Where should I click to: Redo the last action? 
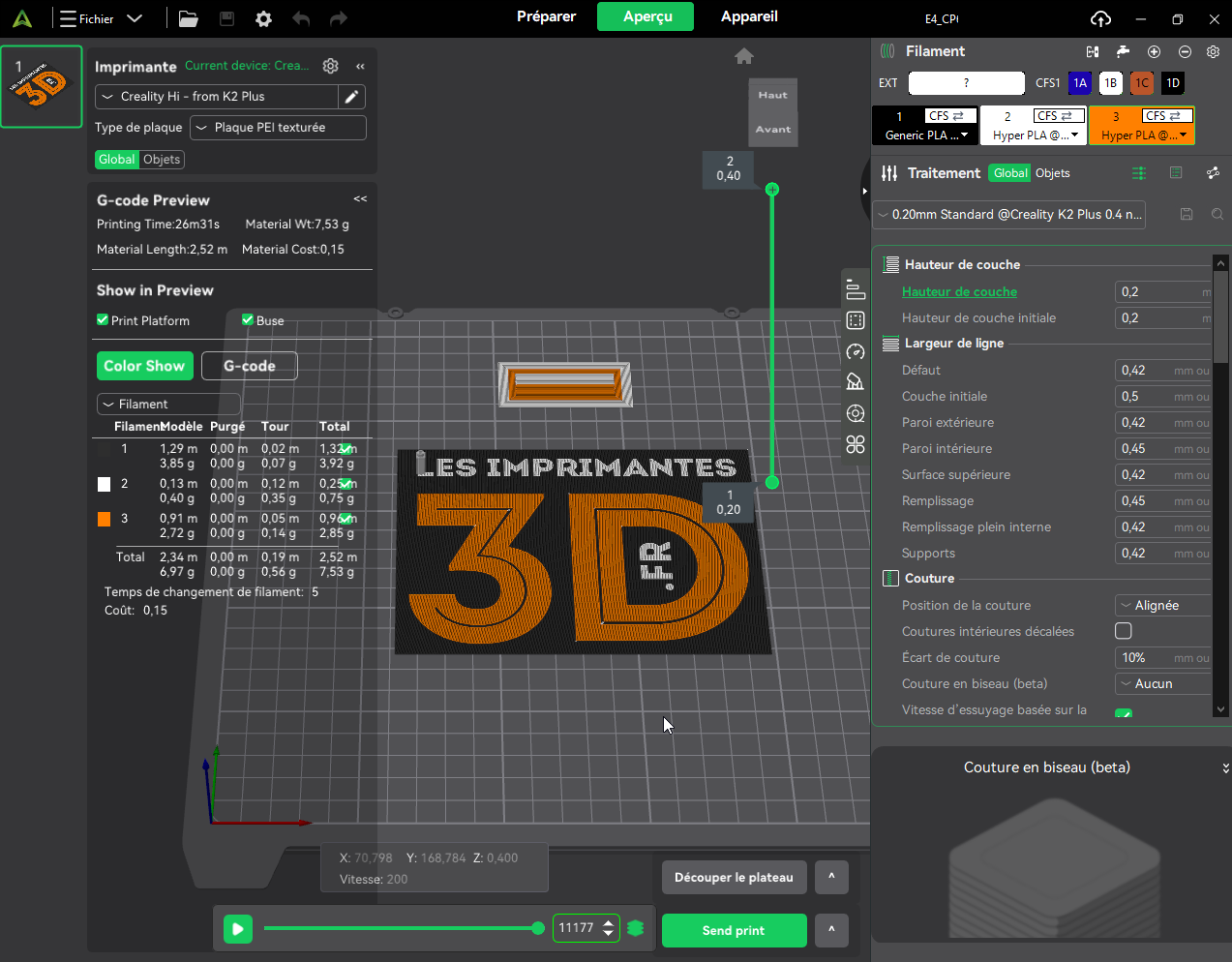[338, 18]
